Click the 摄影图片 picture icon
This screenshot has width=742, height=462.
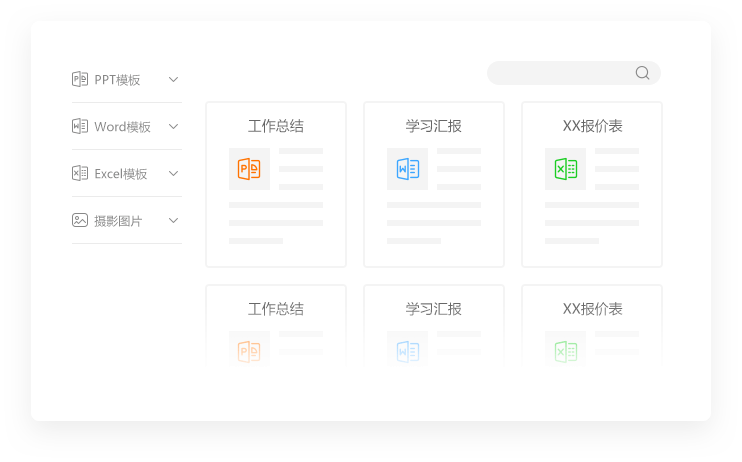pyautogui.click(x=80, y=220)
